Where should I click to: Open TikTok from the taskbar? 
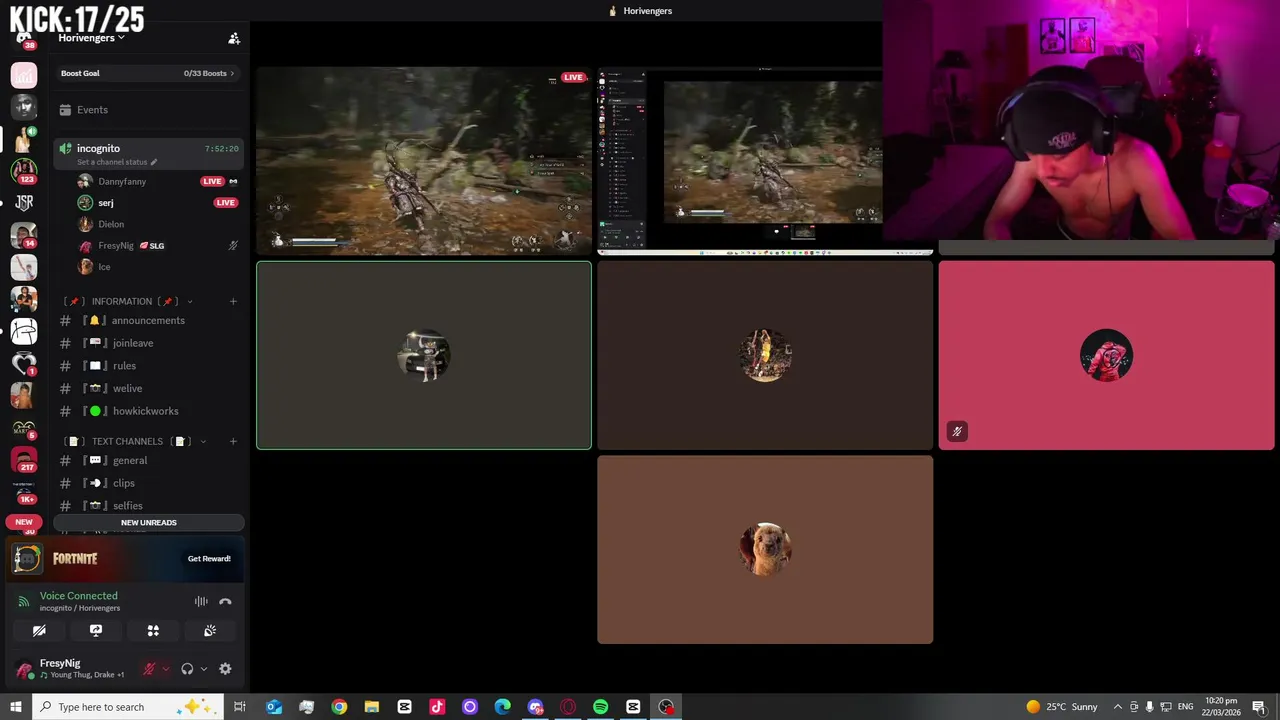437,707
